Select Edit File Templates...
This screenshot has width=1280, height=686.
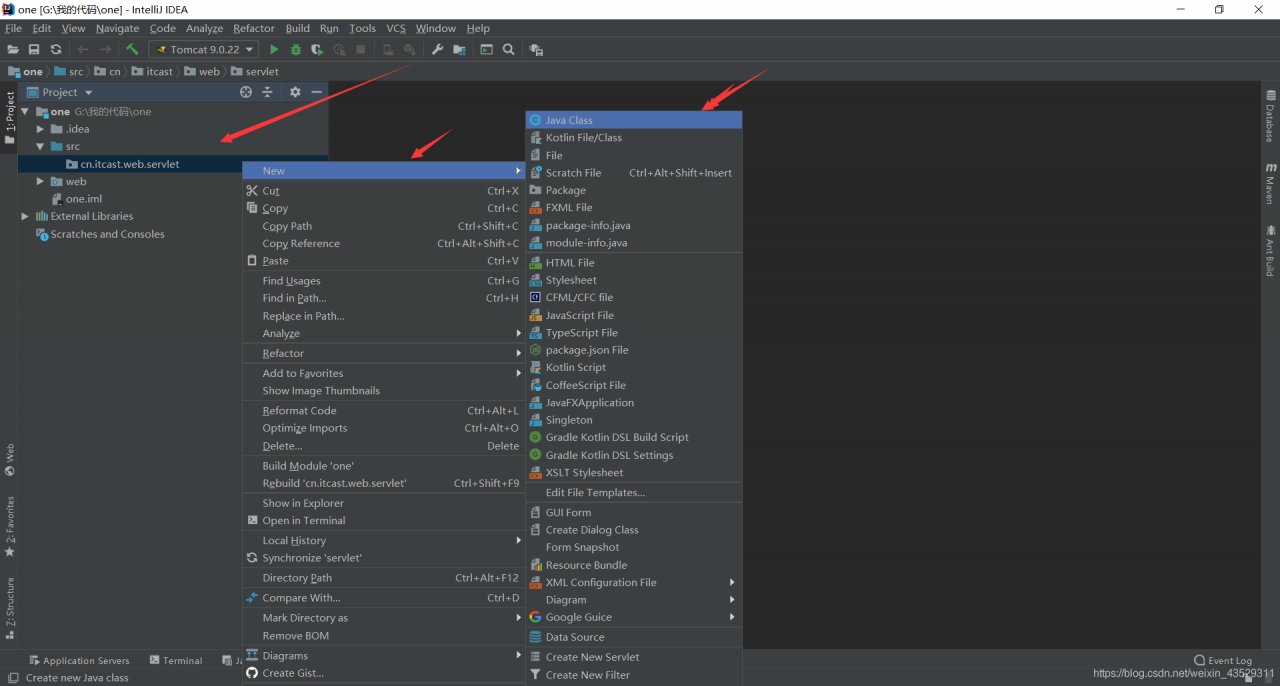click(634, 492)
